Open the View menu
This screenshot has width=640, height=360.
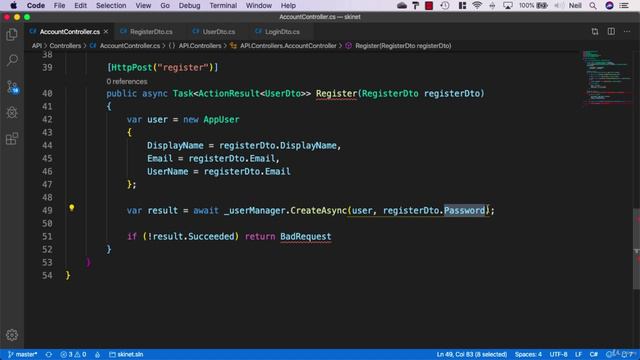click(x=143, y=6)
